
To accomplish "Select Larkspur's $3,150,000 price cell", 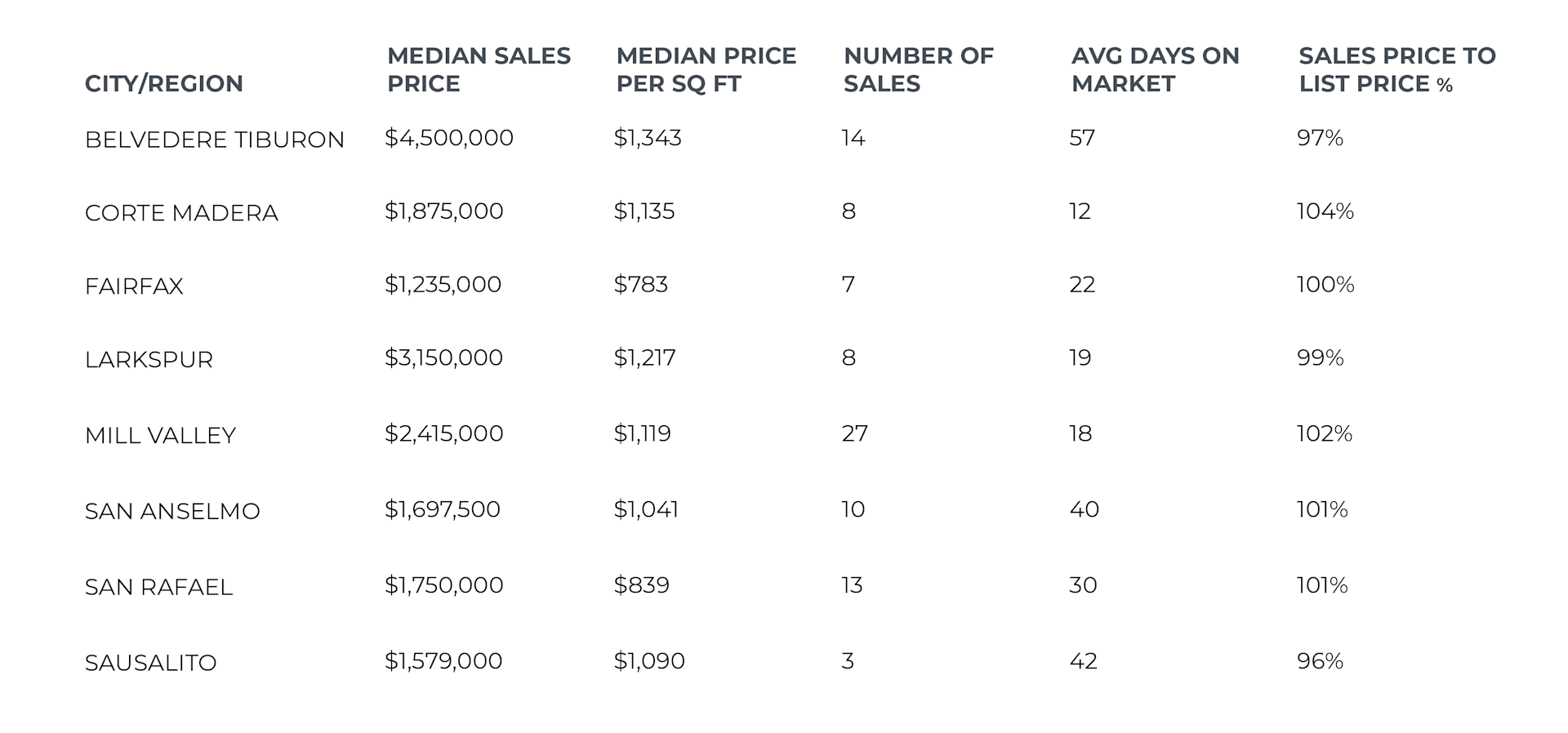I will (x=443, y=358).
